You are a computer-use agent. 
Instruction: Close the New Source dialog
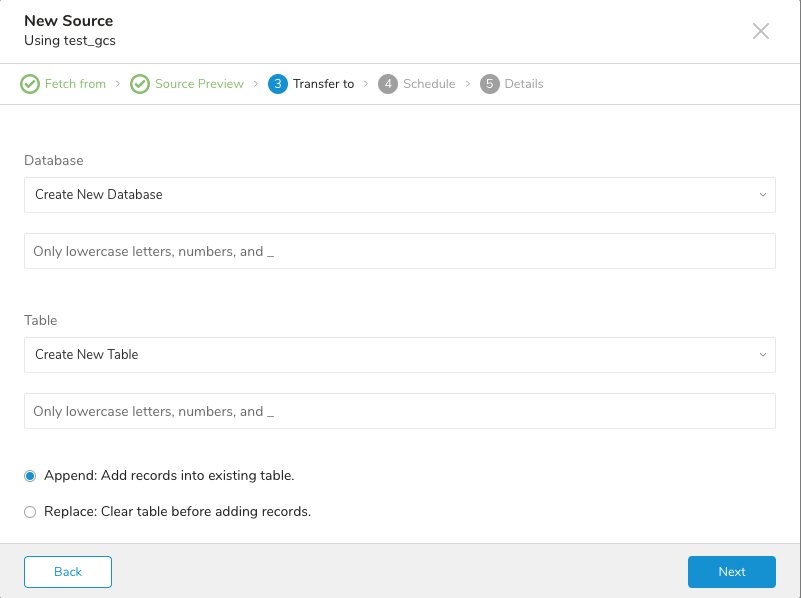[x=761, y=31]
